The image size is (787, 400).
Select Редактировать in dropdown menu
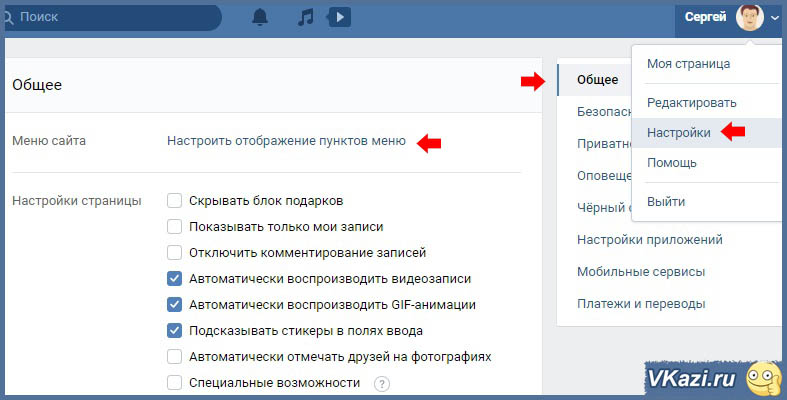[x=706, y=103]
